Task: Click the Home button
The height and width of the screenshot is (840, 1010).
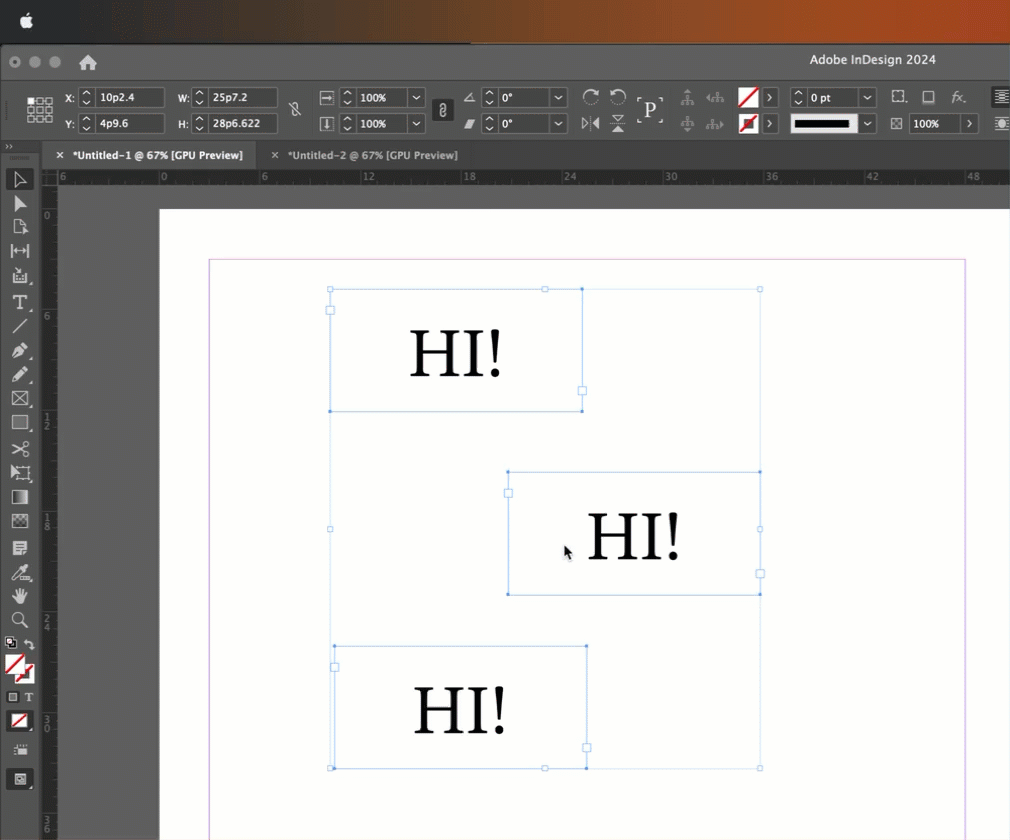Action: pos(88,62)
